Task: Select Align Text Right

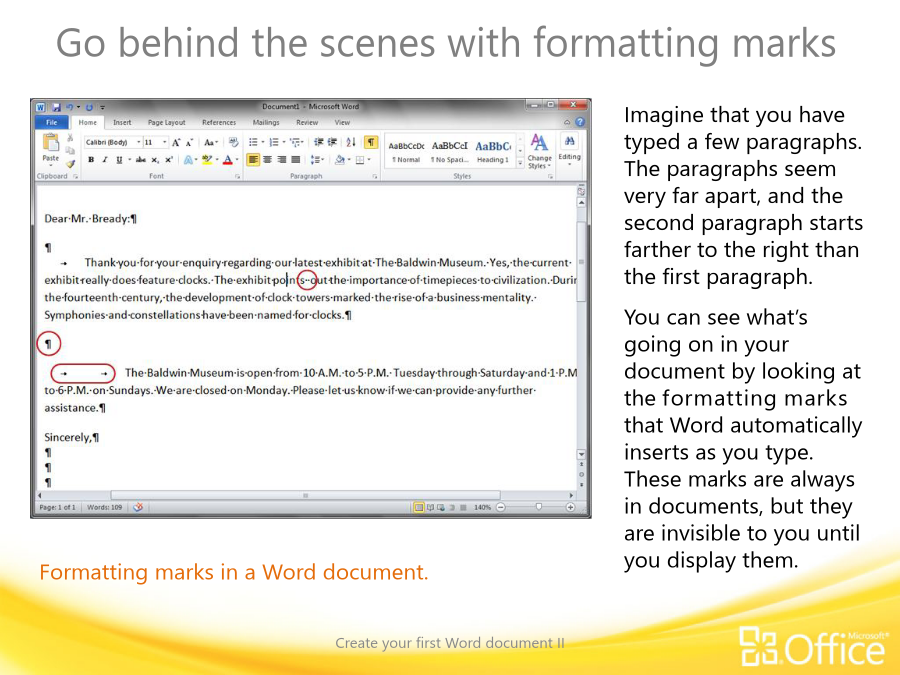Action: pyautogui.click(x=281, y=160)
